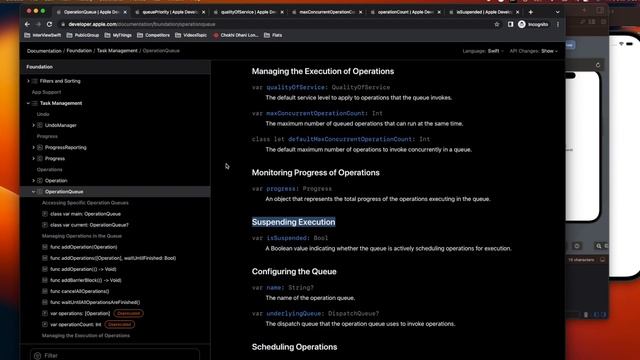640x360 pixels.
Task: Click the refresh icon in background window
Action: [598, 65]
